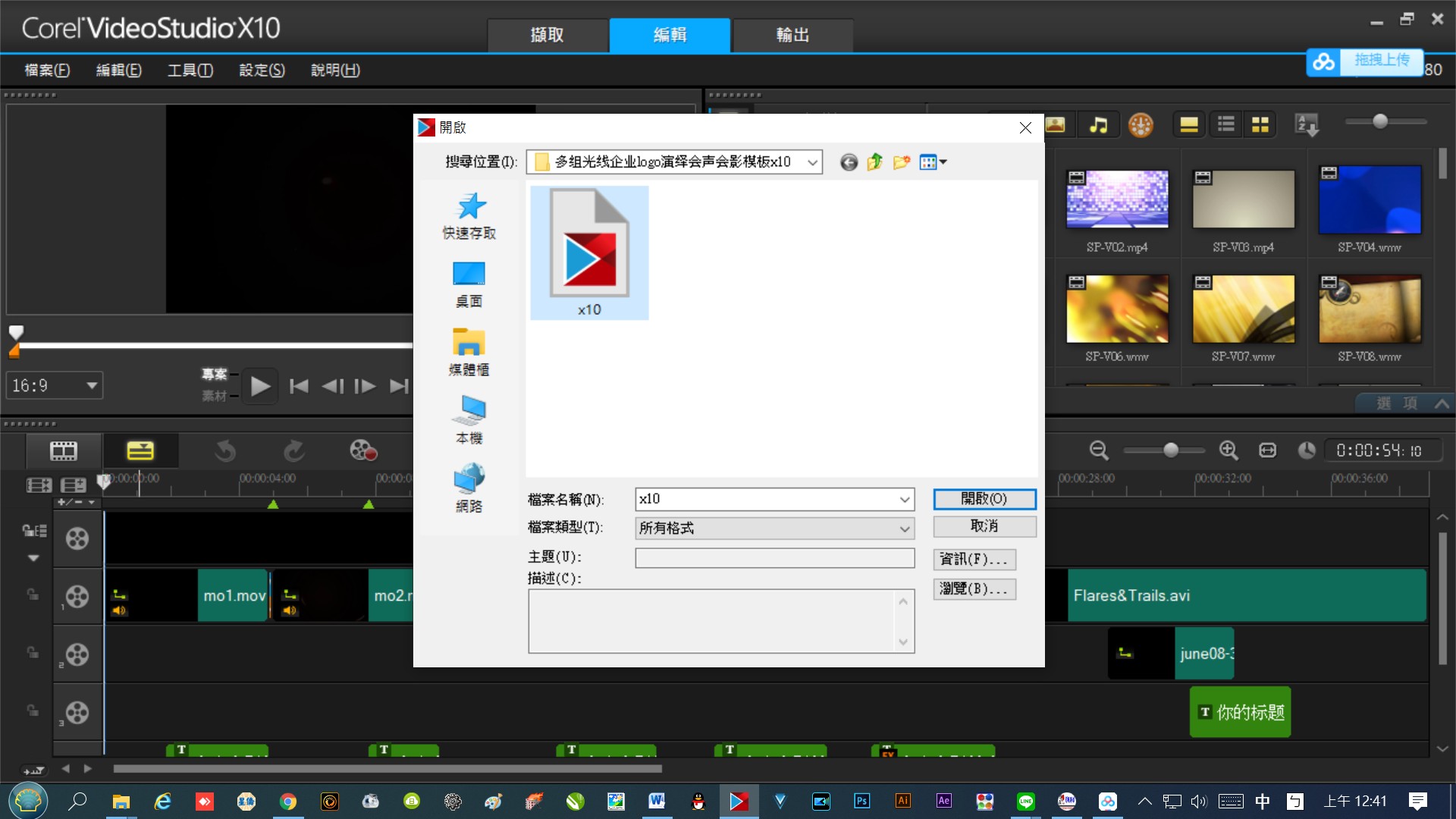
Task: Click the Back arrow in Open dialog
Action: tap(849, 162)
